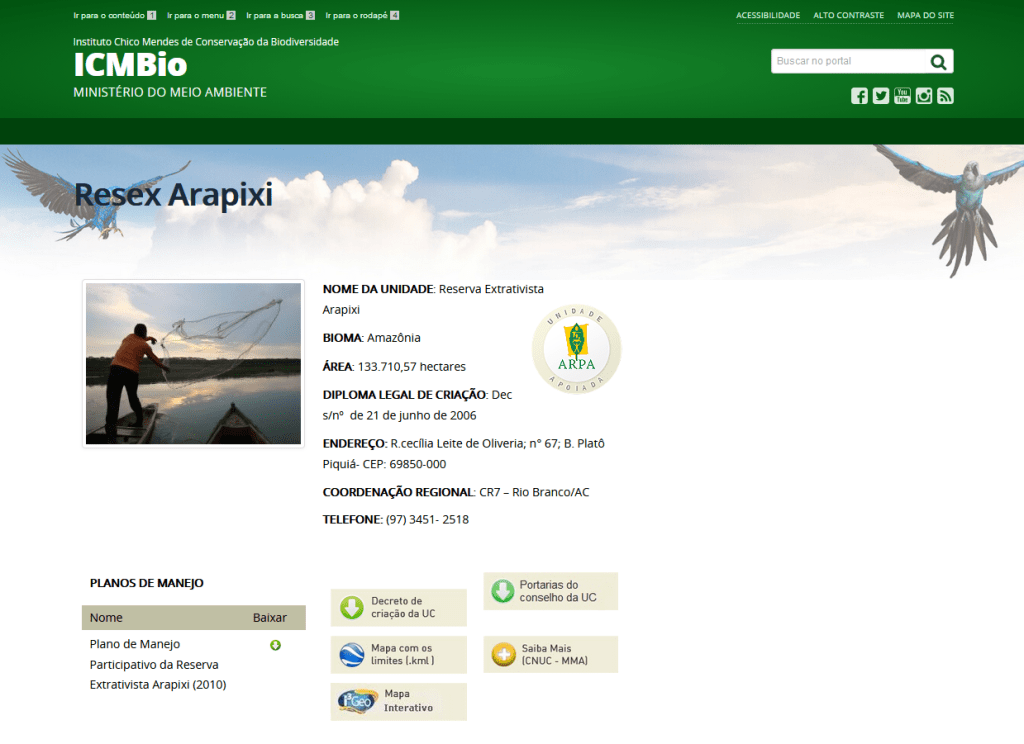Open the RSS feed icon
The width and height of the screenshot is (1024, 744).
pos(945,96)
